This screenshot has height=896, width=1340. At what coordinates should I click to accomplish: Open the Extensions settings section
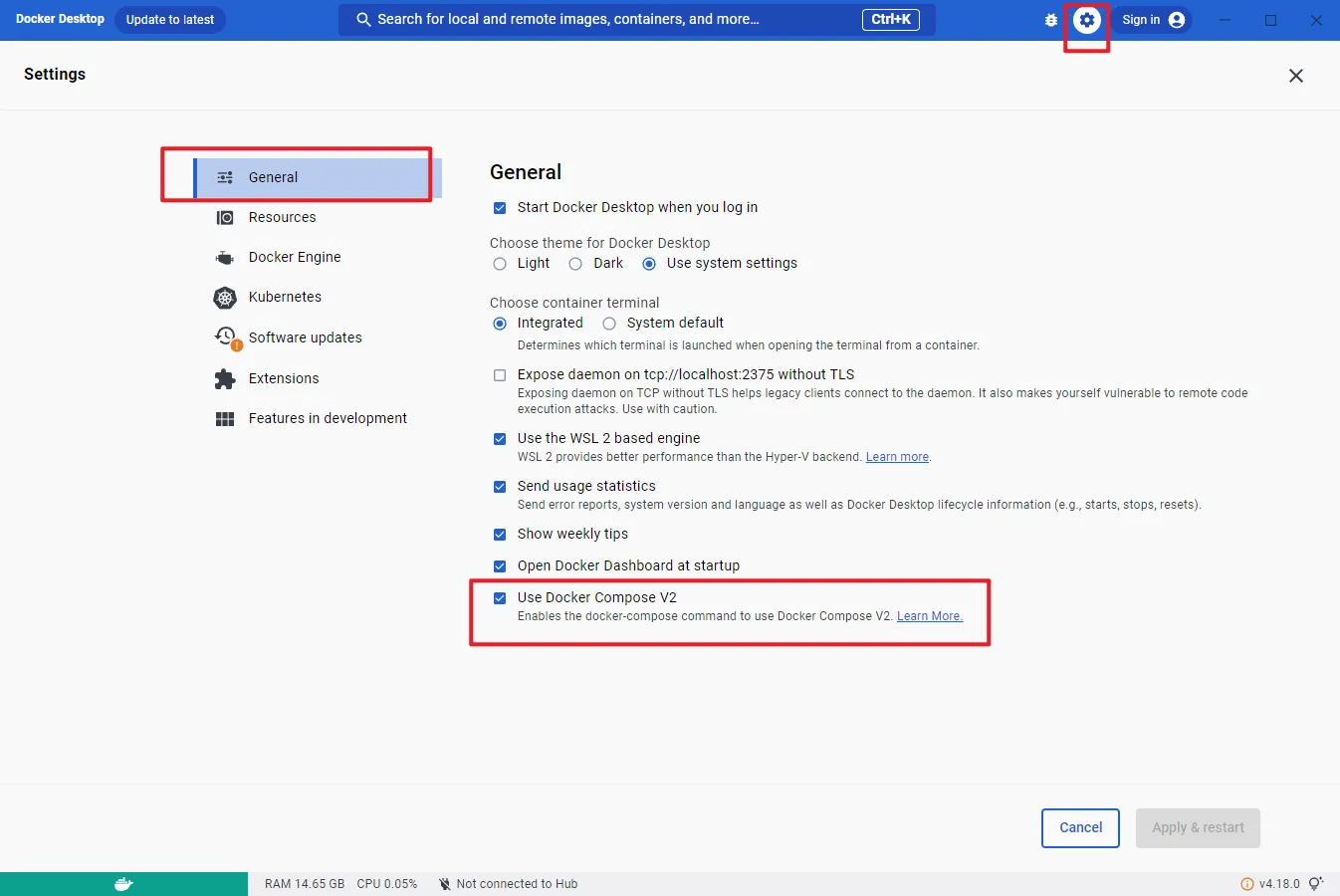click(x=318, y=378)
